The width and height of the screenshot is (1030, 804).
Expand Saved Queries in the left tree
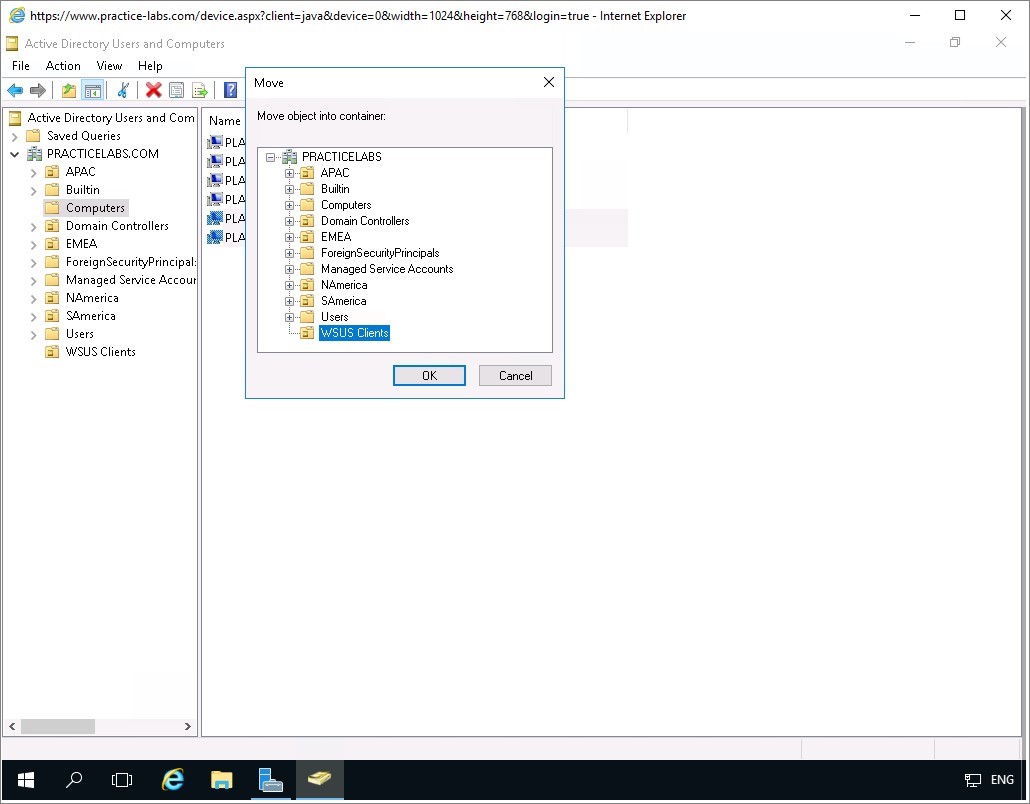15,136
